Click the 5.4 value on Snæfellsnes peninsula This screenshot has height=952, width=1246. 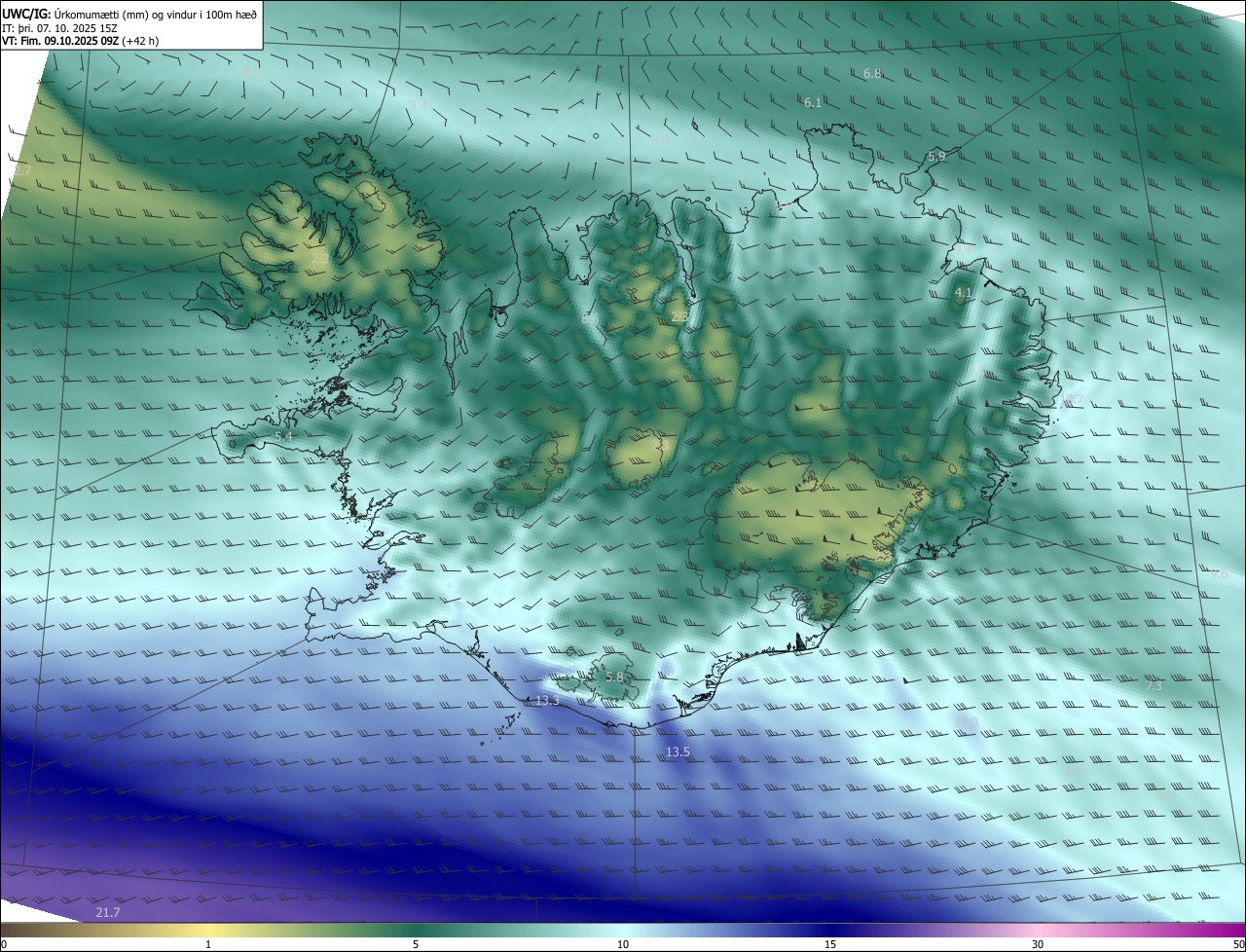point(283,436)
